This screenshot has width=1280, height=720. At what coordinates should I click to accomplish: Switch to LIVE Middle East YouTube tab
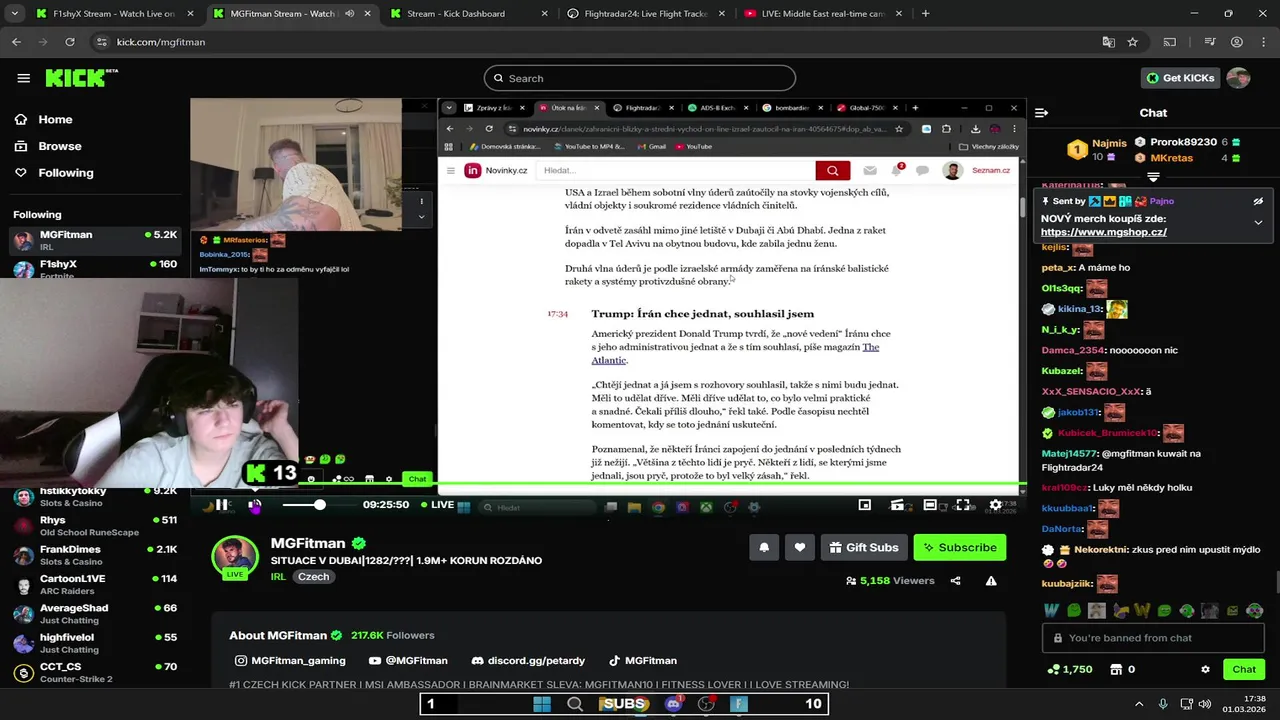pos(825,14)
